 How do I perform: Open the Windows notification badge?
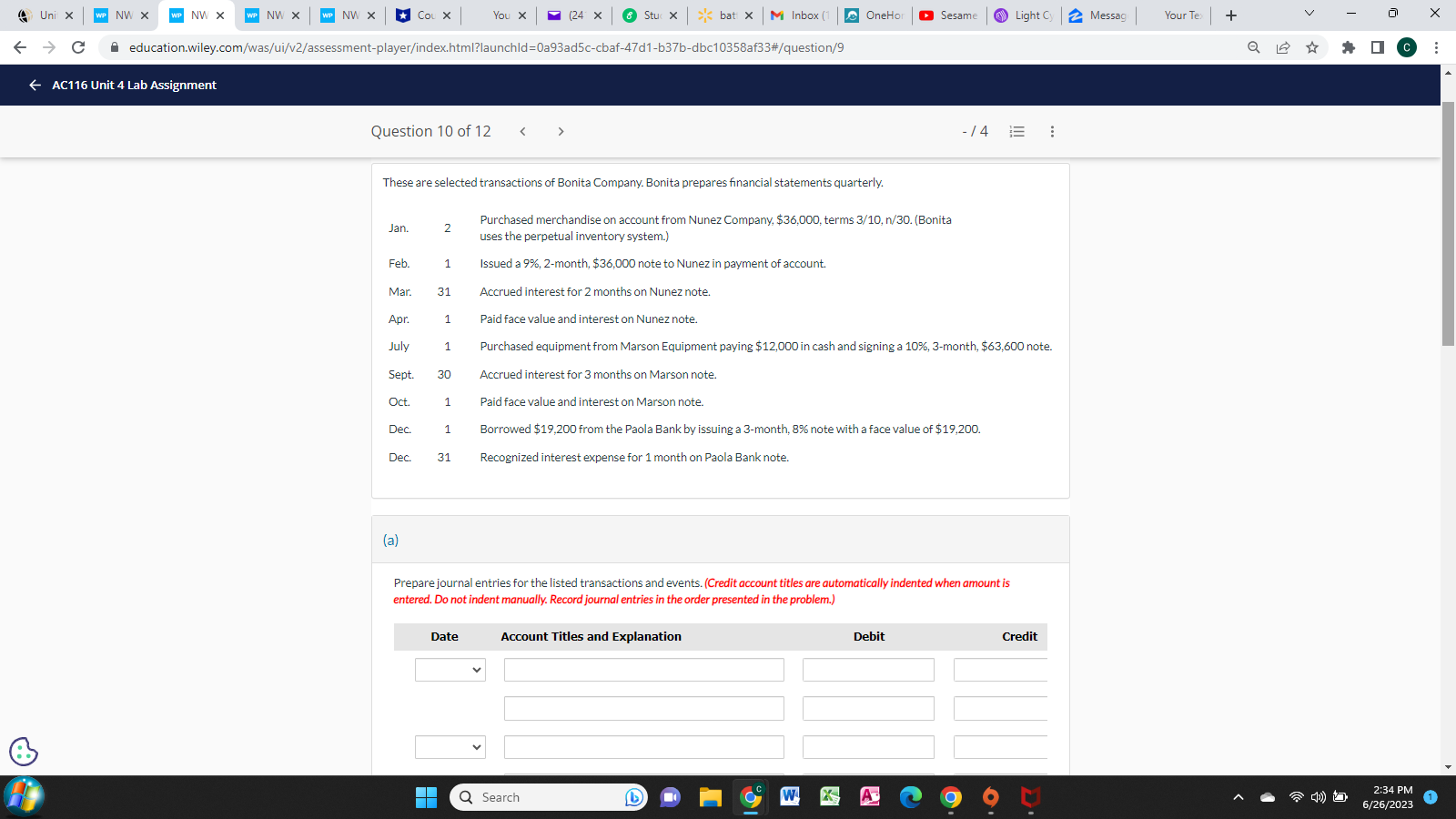[x=1431, y=797]
